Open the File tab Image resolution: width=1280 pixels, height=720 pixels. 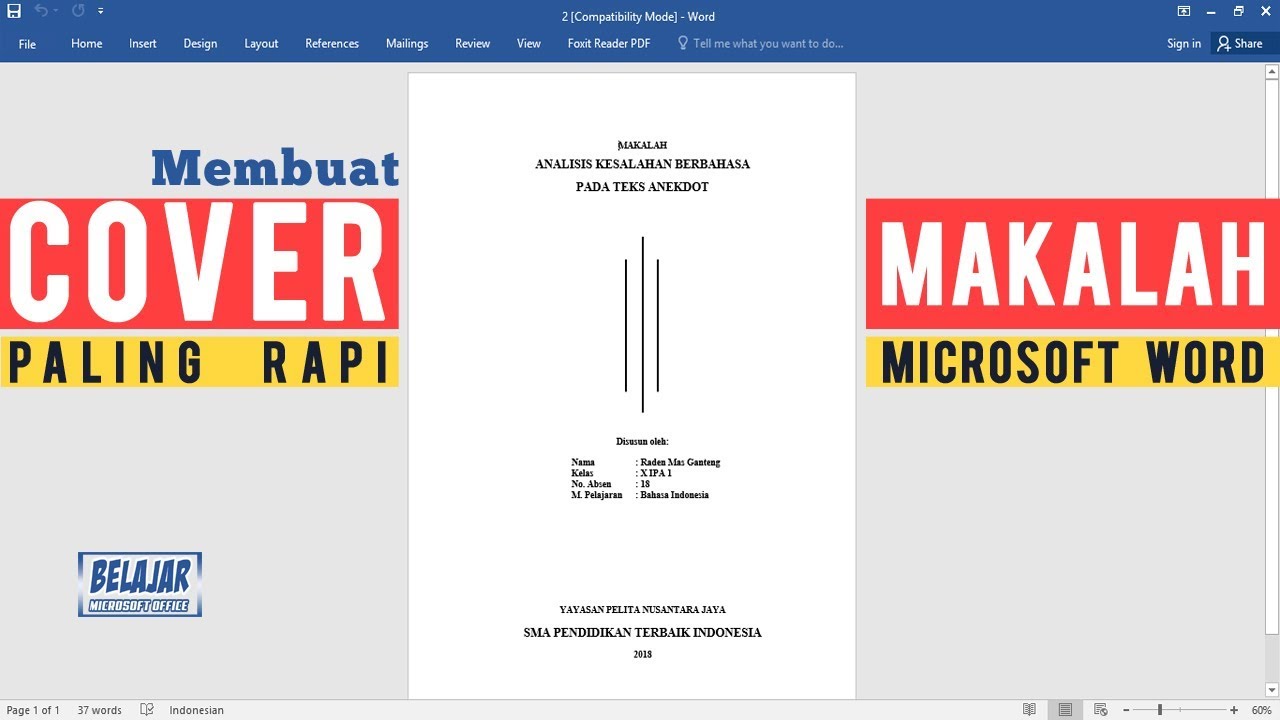tap(27, 44)
